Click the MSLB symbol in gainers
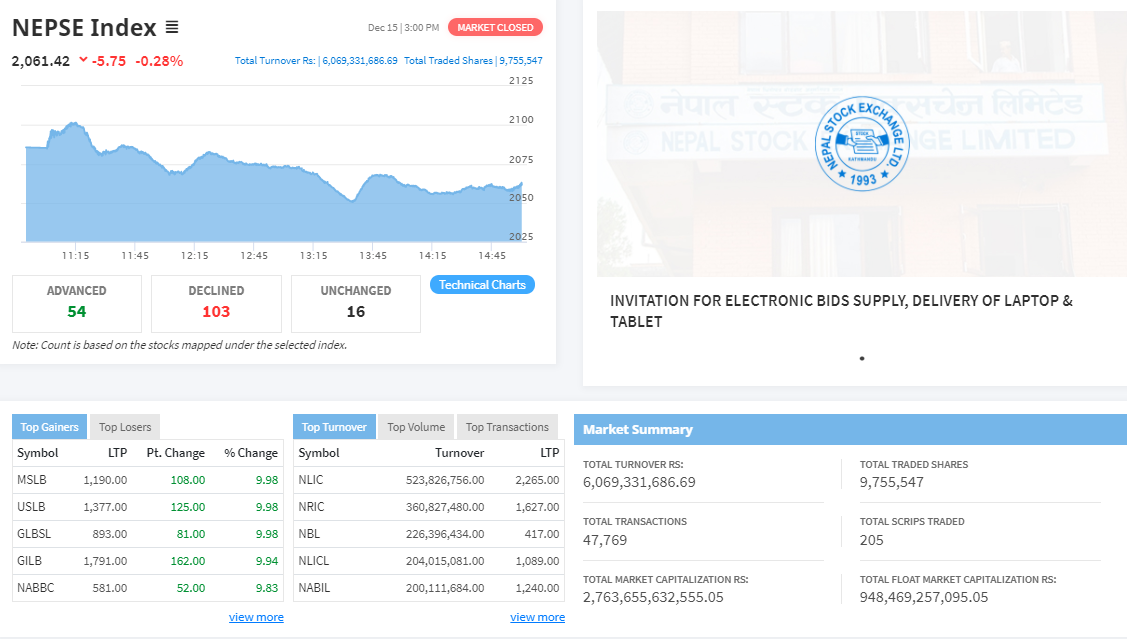This screenshot has width=1127, height=639. pyautogui.click(x=32, y=479)
